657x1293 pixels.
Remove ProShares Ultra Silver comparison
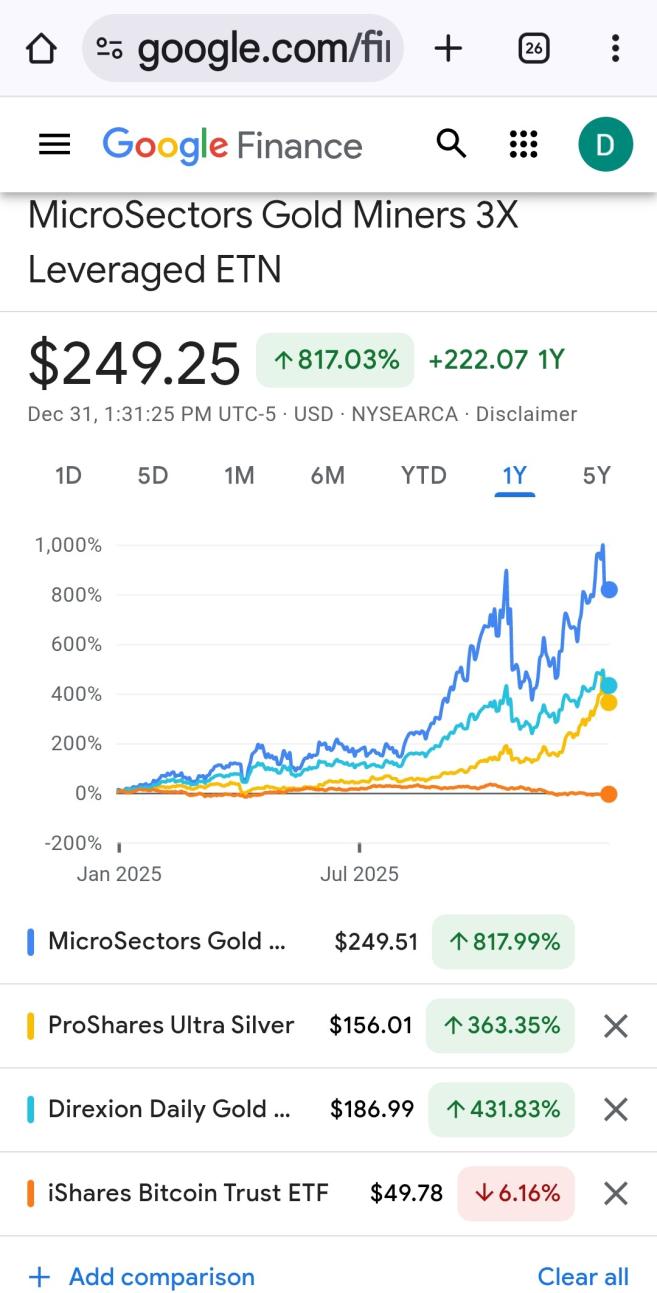click(x=616, y=1026)
